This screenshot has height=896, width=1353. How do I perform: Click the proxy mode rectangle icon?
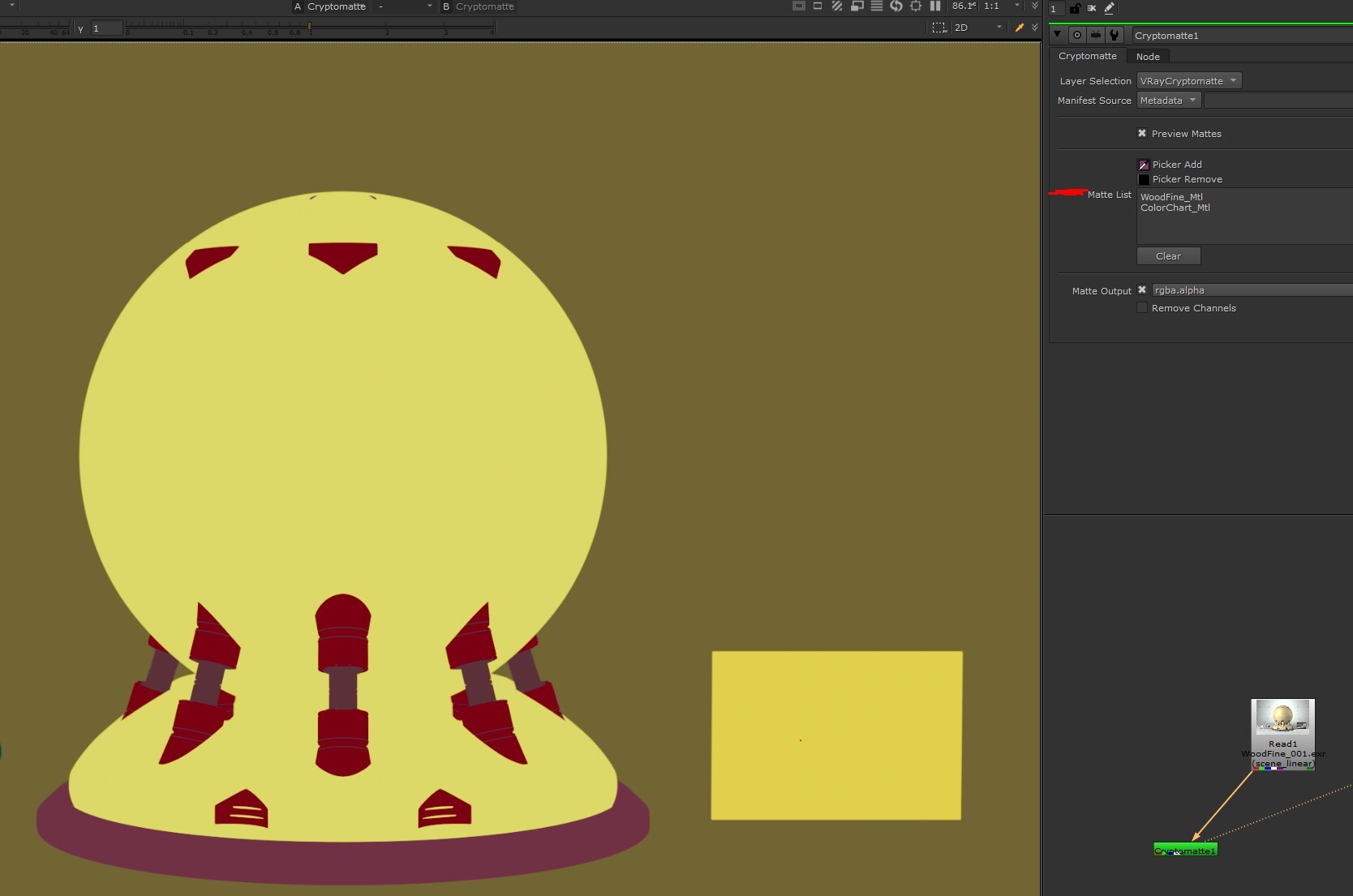(x=818, y=6)
